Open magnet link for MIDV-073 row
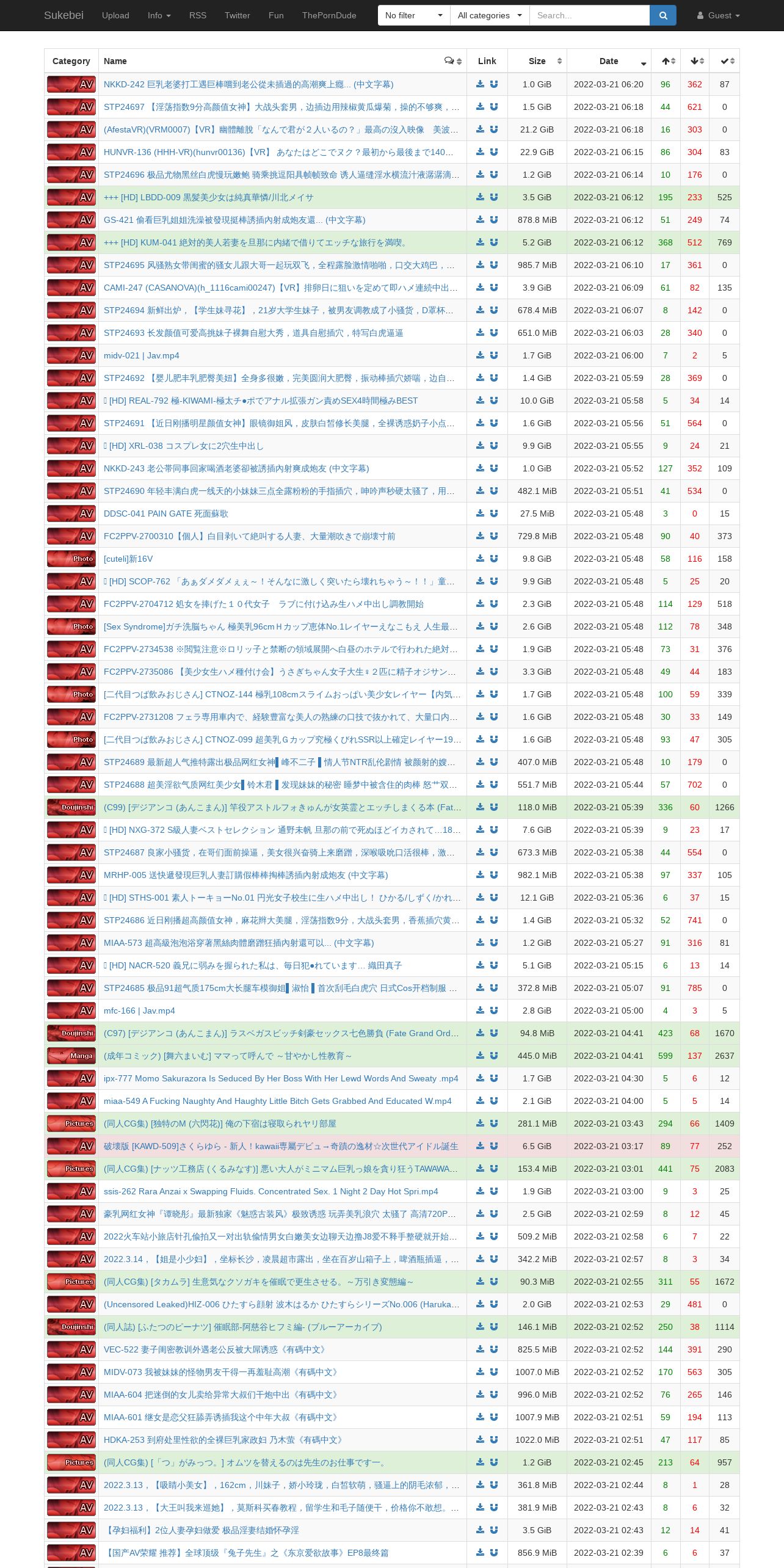784x1568 pixels. coord(494,1372)
